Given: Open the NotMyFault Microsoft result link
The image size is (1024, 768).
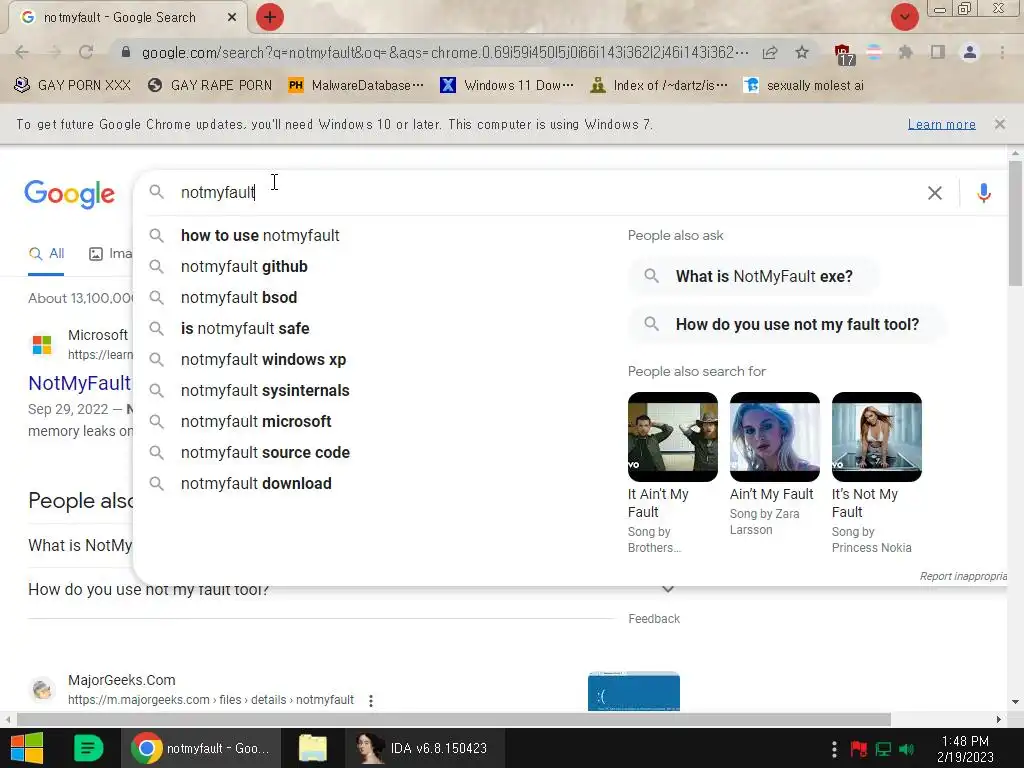Looking at the screenshot, I should (x=79, y=383).
